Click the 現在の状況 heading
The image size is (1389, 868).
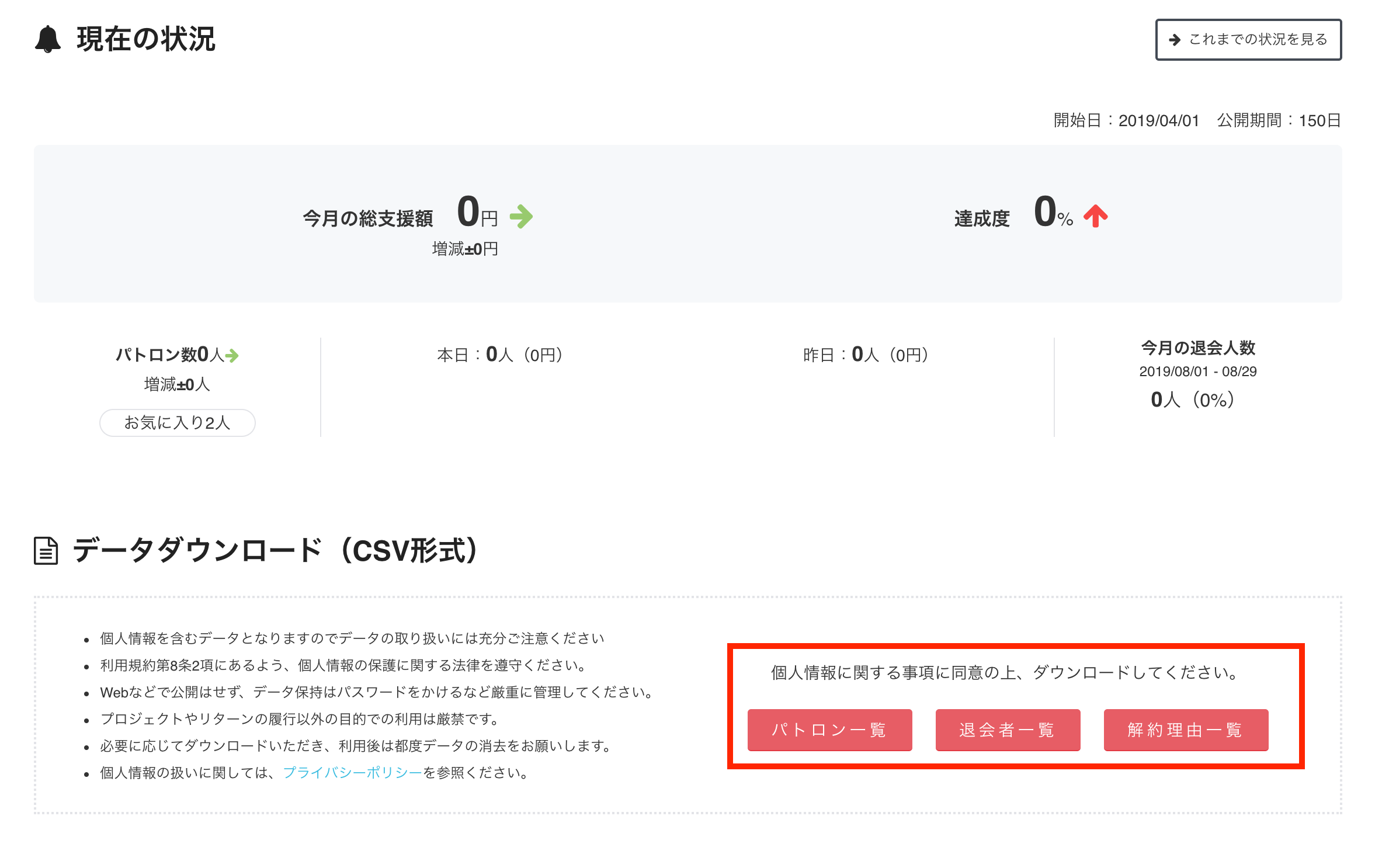click(146, 39)
